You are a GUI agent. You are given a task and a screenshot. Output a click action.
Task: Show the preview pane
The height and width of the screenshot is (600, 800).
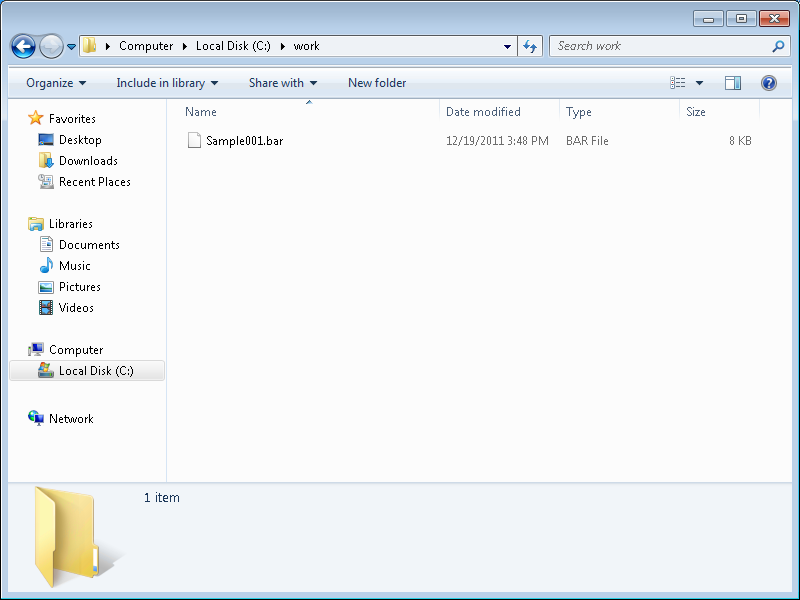pyautogui.click(x=733, y=83)
